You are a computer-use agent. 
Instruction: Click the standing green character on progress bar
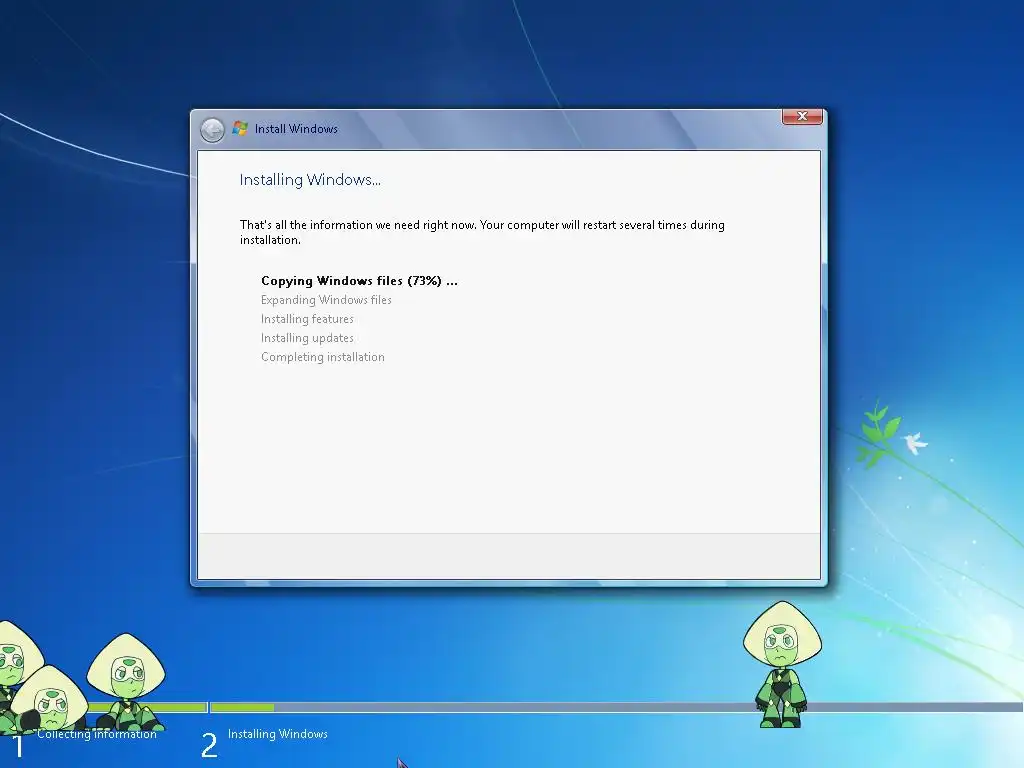[782, 664]
